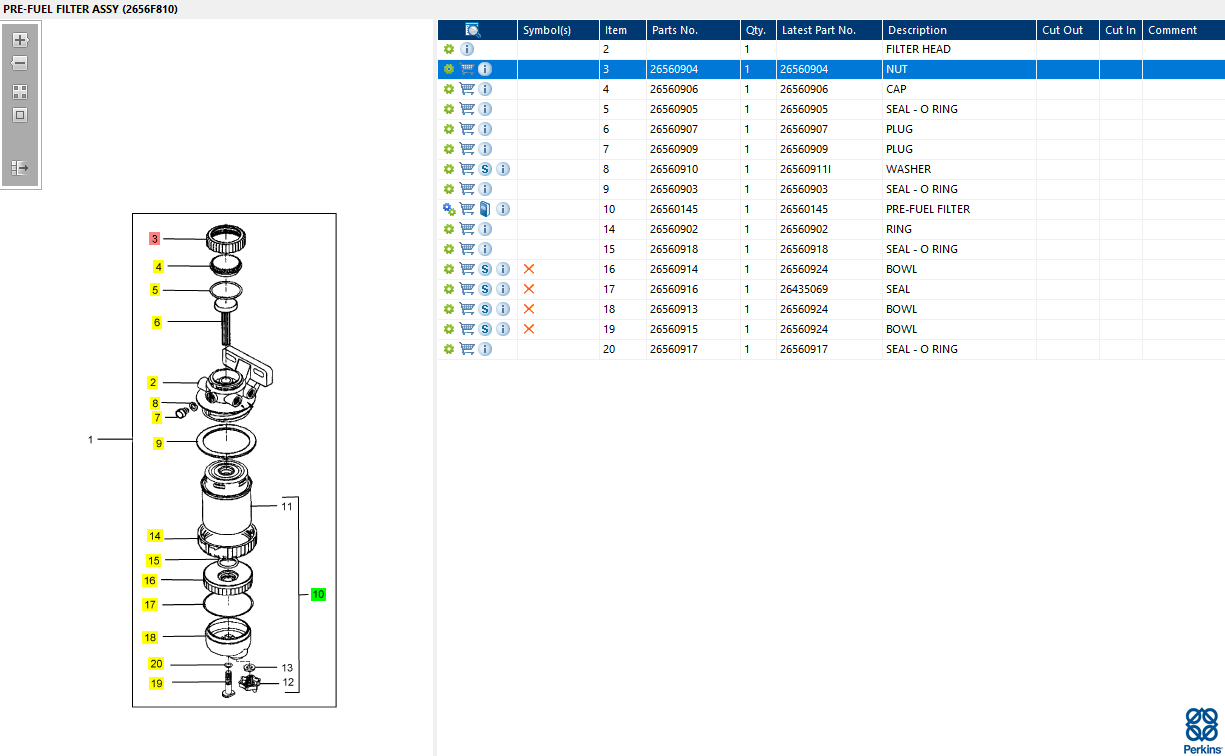Select callout 9 in the diagram
Screen dimensions: 1225x756
coord(158,443)
